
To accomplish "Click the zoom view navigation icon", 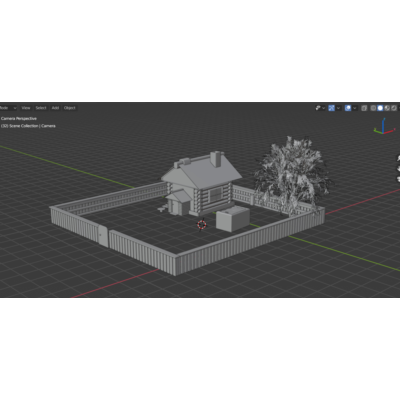I will [x=398, y=158].
